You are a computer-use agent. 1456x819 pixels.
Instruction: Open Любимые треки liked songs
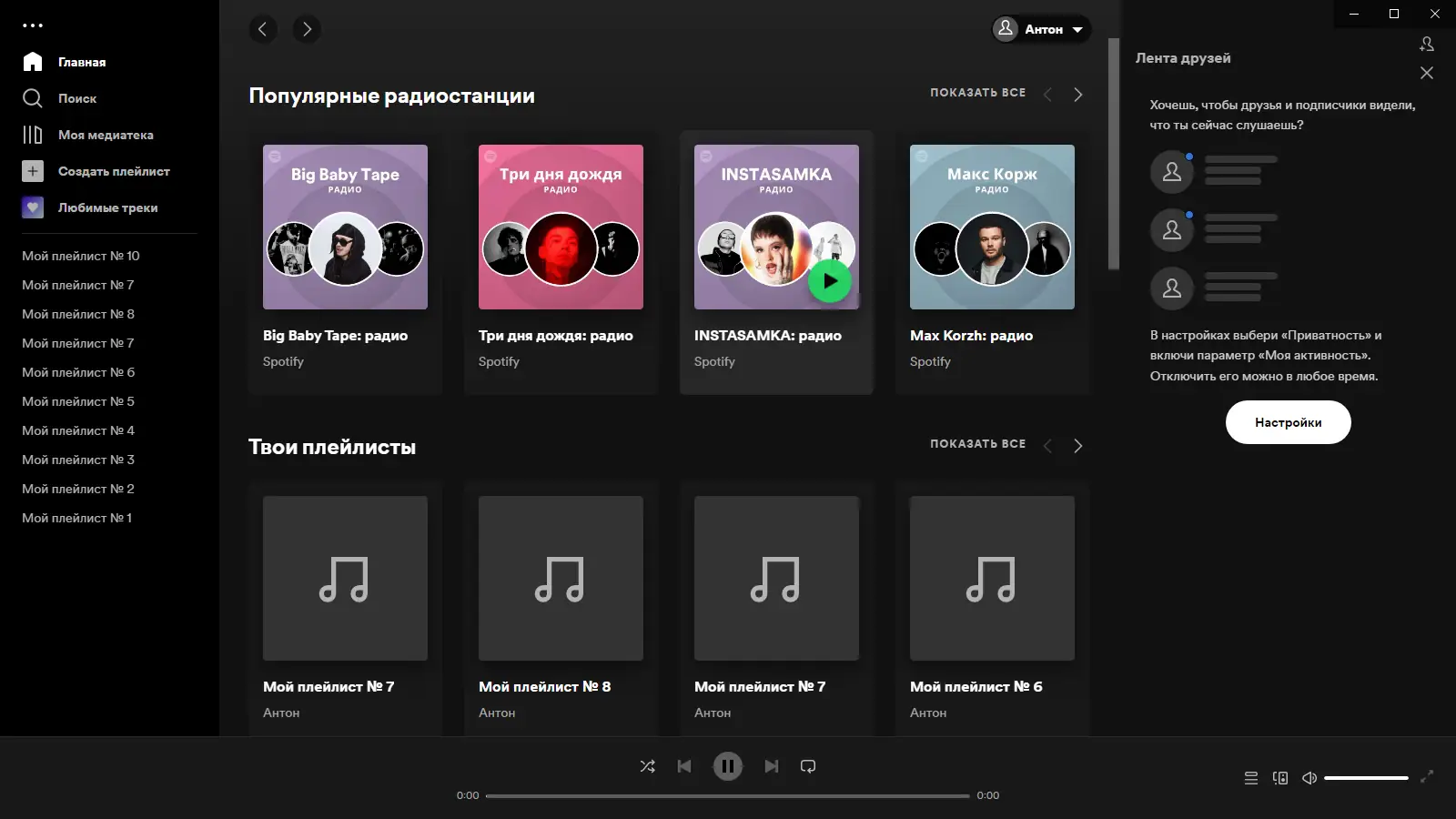pos(90,207)
